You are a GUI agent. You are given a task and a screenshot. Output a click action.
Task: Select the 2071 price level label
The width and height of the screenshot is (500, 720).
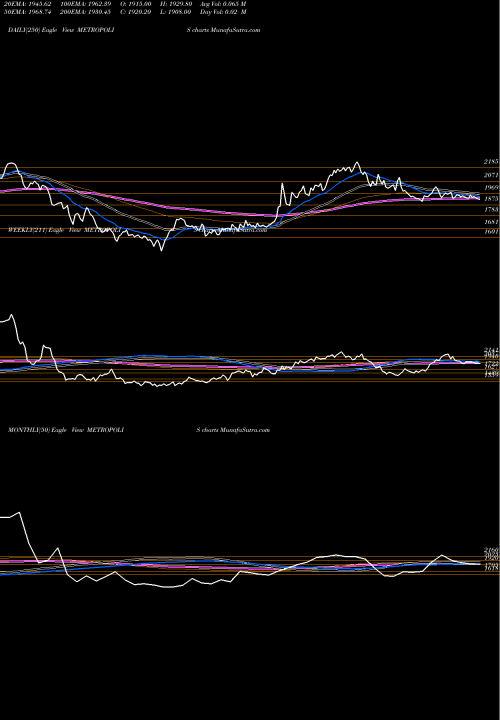pos(491,175)
